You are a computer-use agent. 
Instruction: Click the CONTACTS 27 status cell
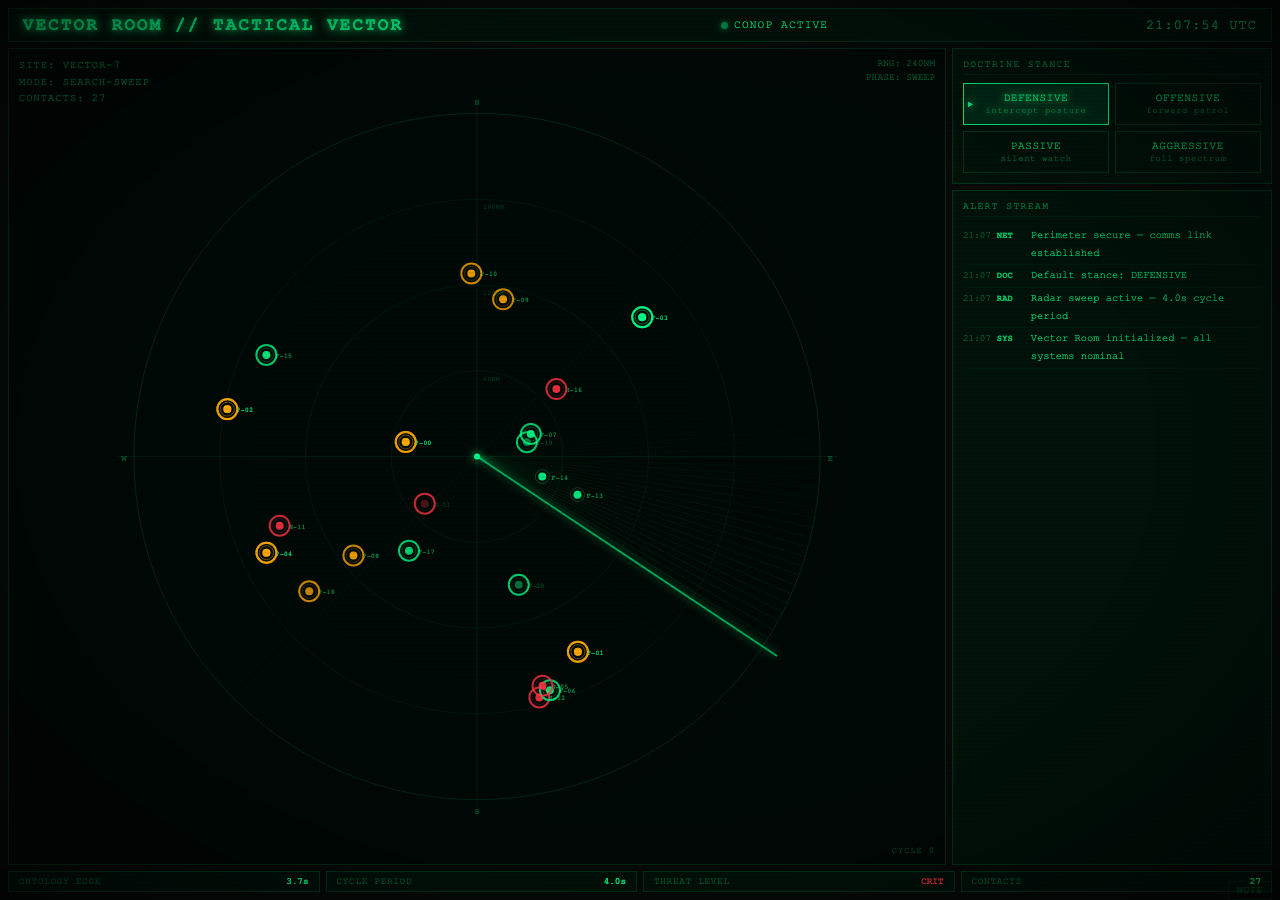pos(1116,882)
